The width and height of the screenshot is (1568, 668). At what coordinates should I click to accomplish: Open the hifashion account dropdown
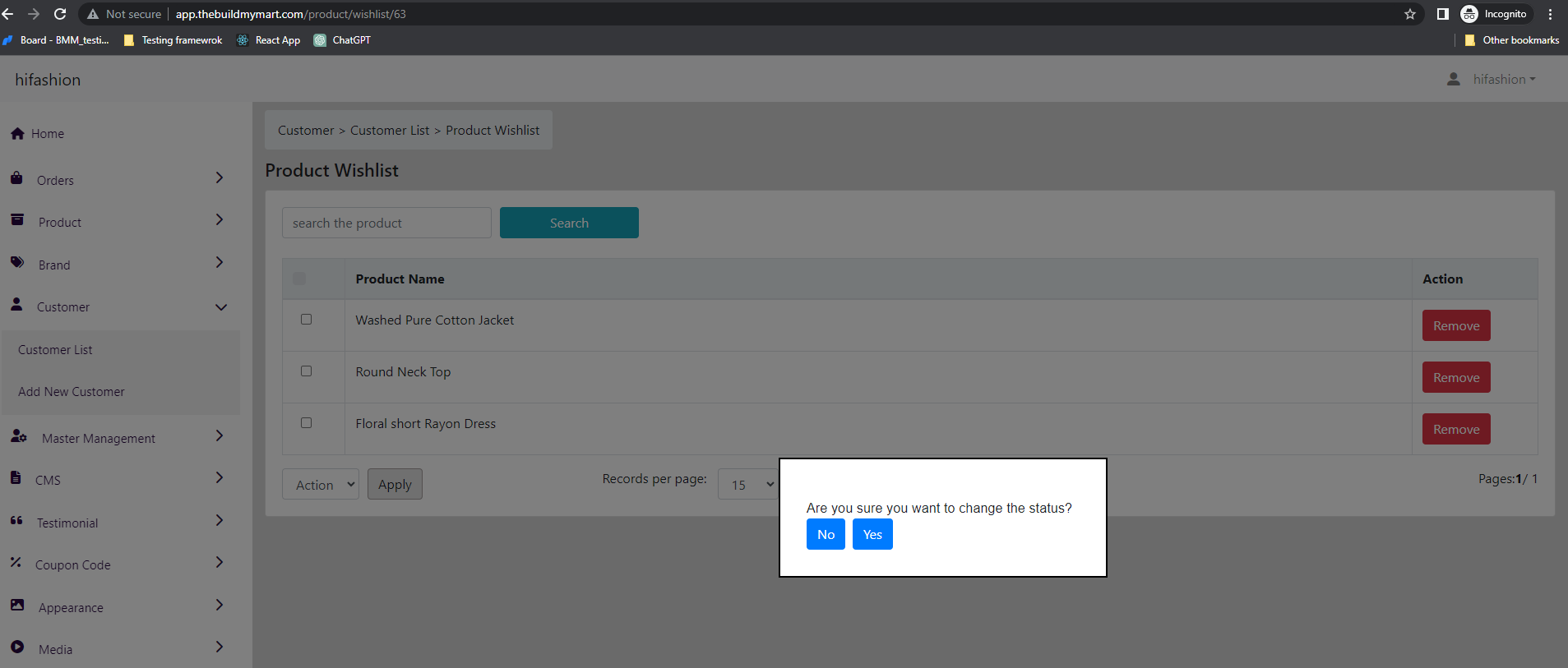1504,79
